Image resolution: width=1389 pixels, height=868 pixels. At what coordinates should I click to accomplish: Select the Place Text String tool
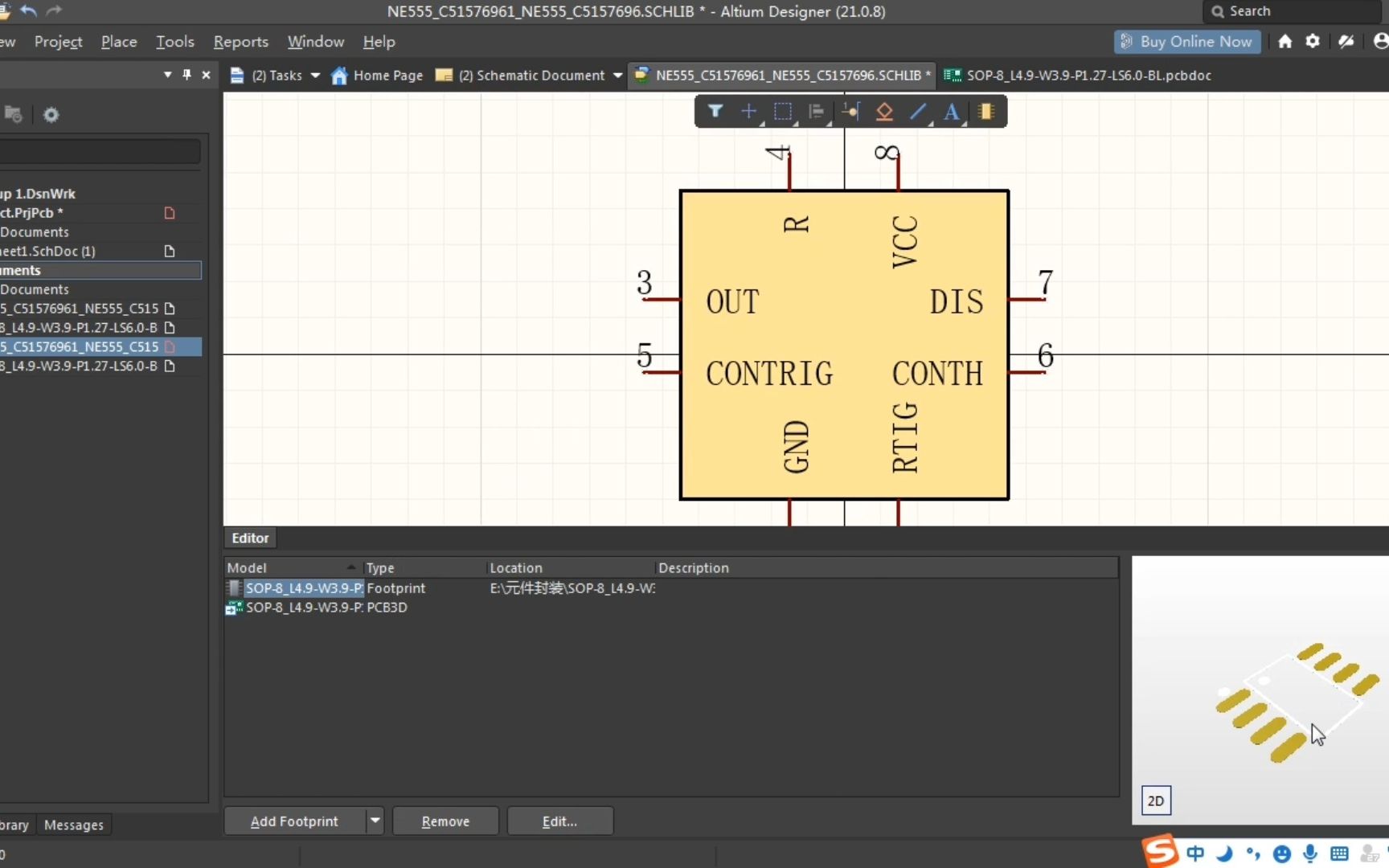pyautogui.click(x=952, y=111)
